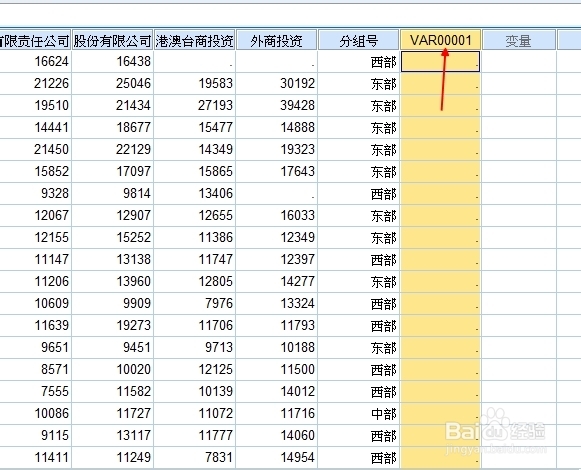Screen dimensions: 581x470
Task: Click cell value 15852
Action: (x=52, y=171)
